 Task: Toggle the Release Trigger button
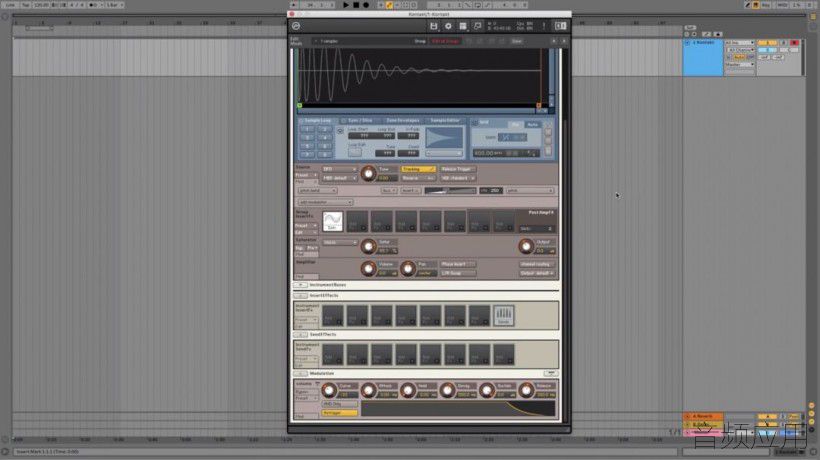(457, 169)
